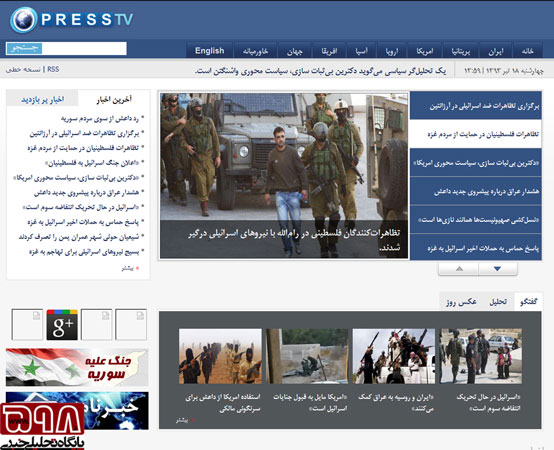
Task: Click inside the search text field
Action: coord(84,48)
